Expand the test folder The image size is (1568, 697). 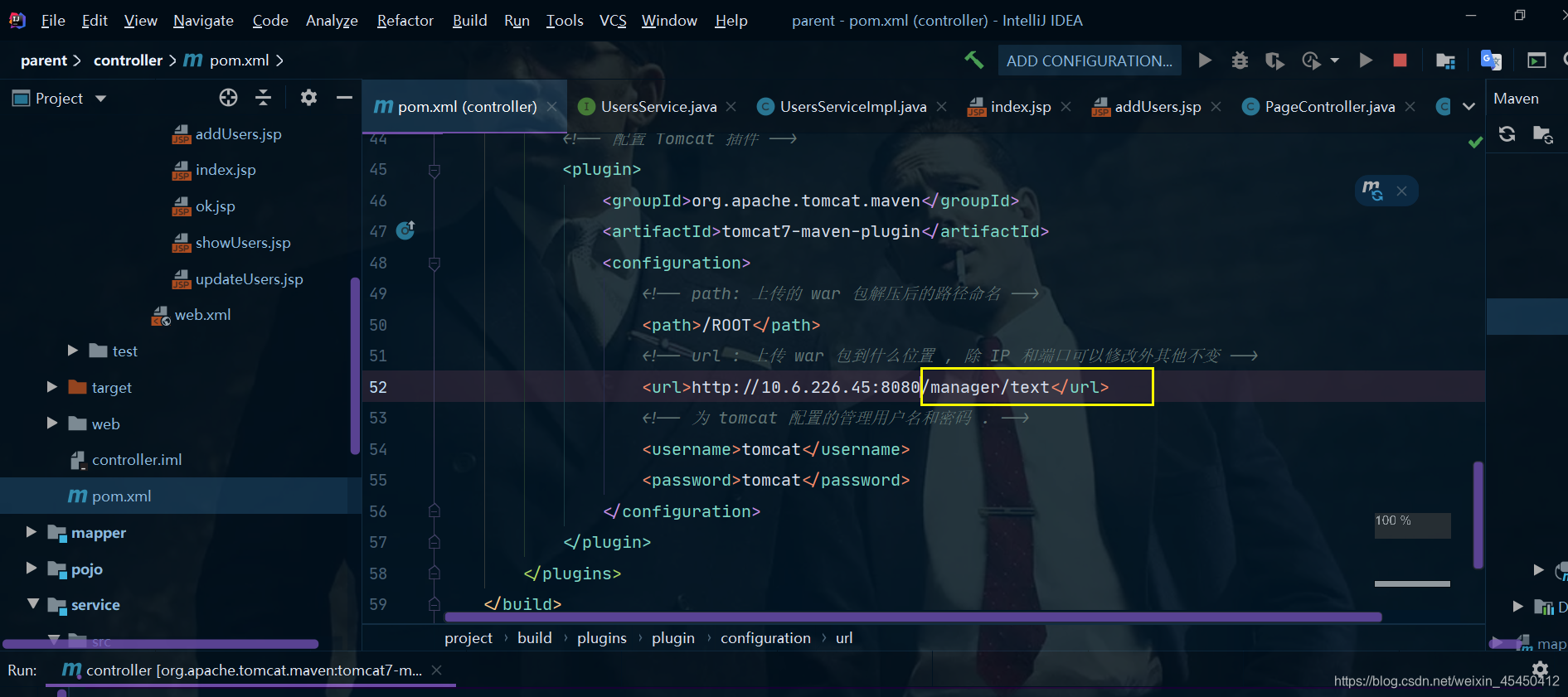[x=73, y=351]
